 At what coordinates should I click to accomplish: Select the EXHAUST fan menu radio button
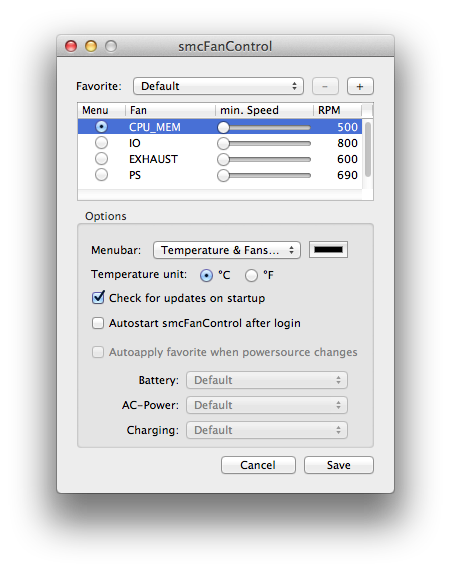[x=101, y=159]
